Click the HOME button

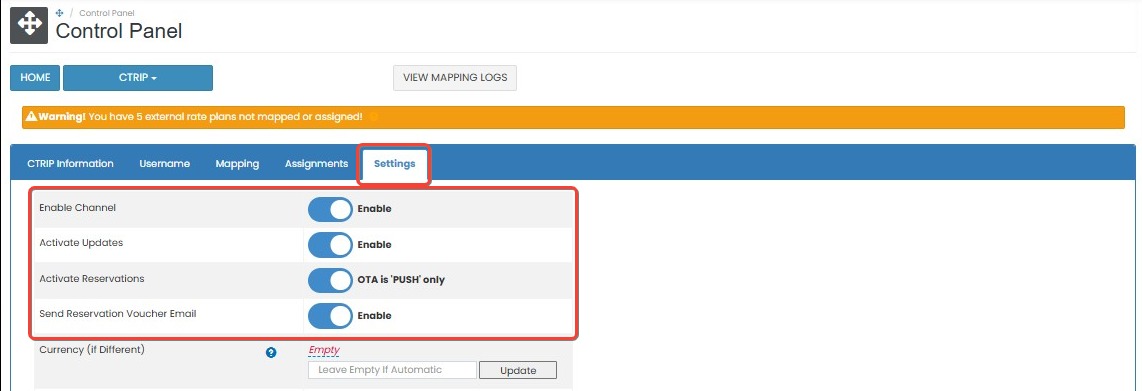35,78
